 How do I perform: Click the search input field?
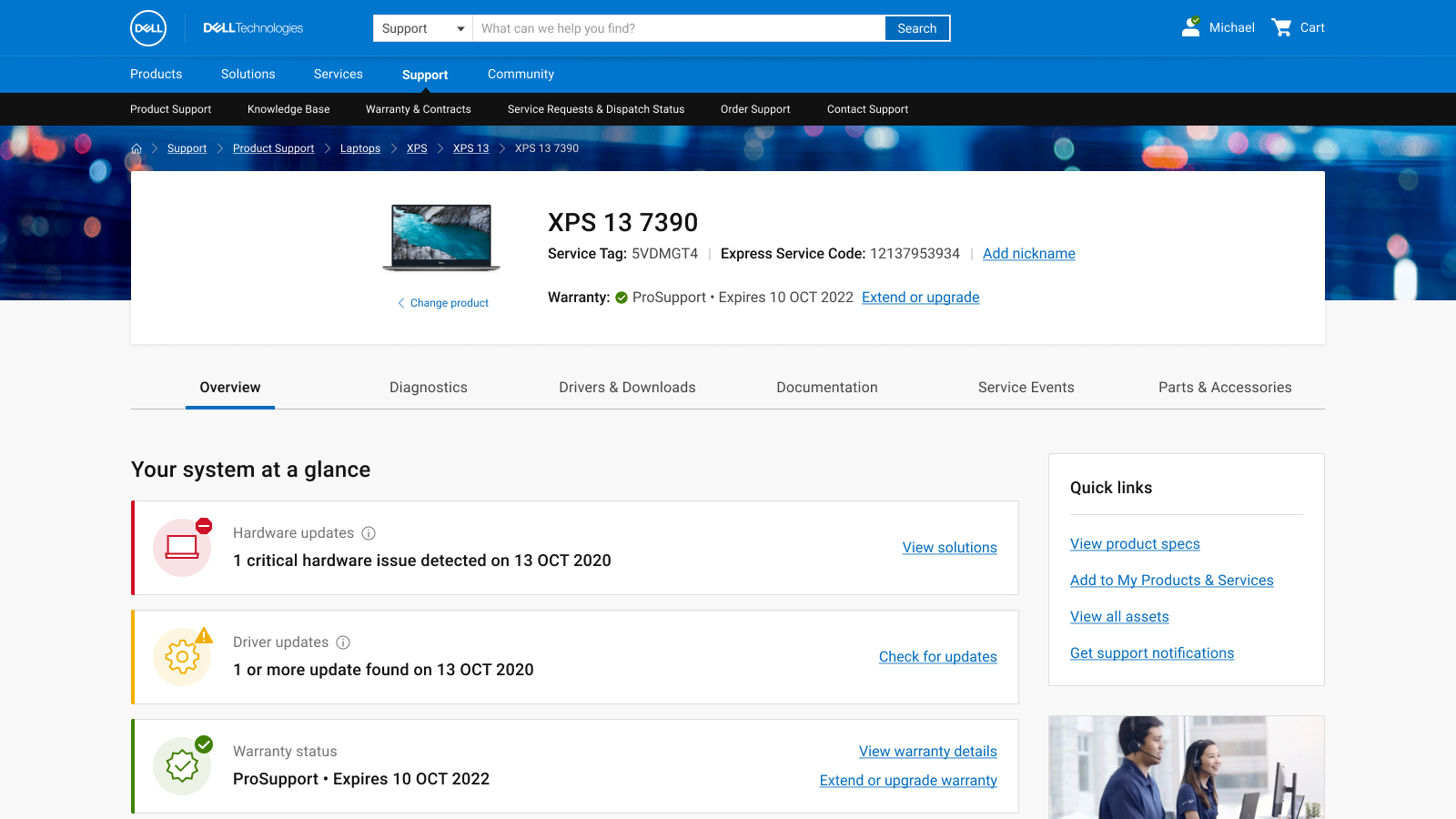point(679,28)
